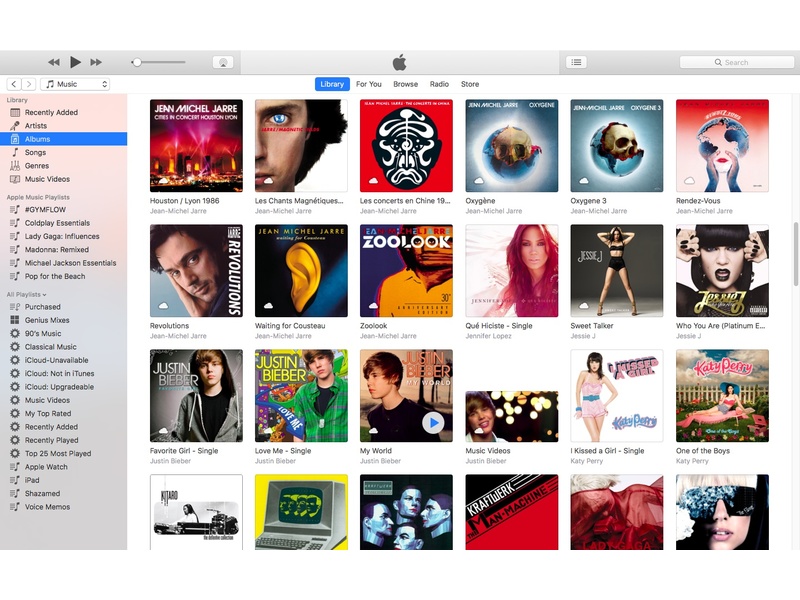The width and height of the screenshot is (800, 600).
Task: Open the Voice Memos playlist
Action: point(63,507)
